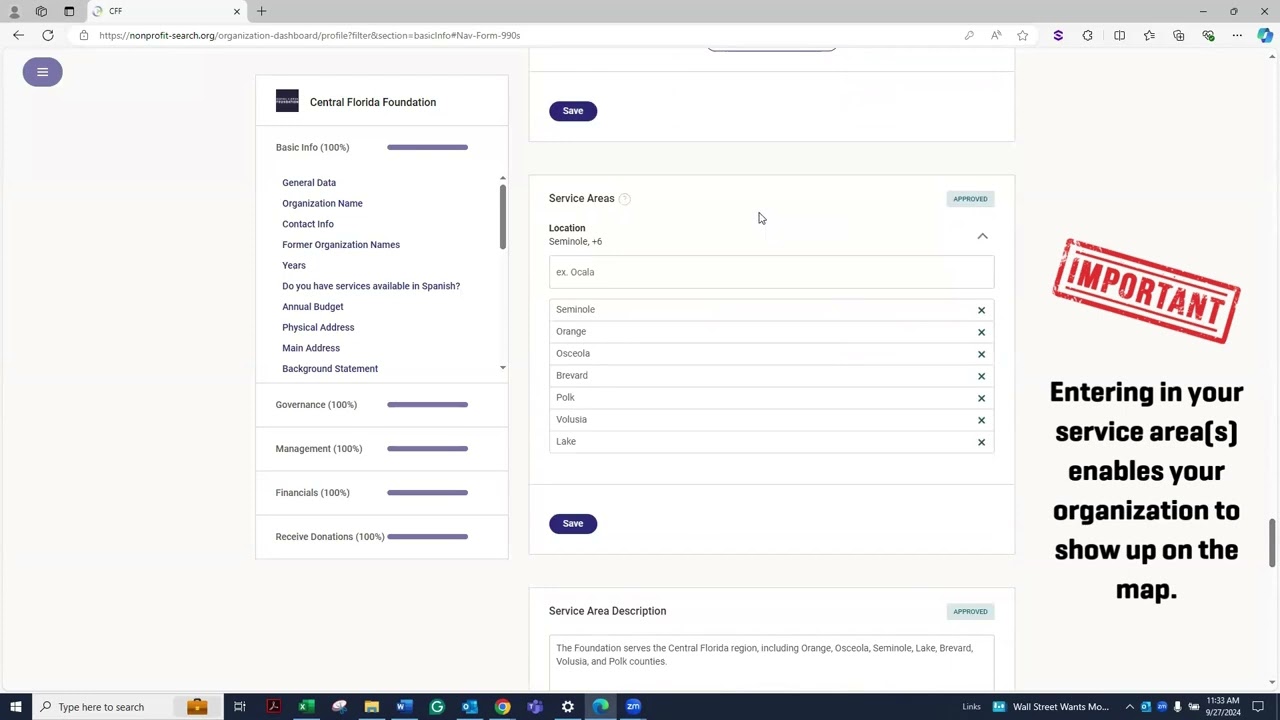Open Main Address sidebar link
The height and width of the screenshot is (720, 1280).
coord(311,348)
